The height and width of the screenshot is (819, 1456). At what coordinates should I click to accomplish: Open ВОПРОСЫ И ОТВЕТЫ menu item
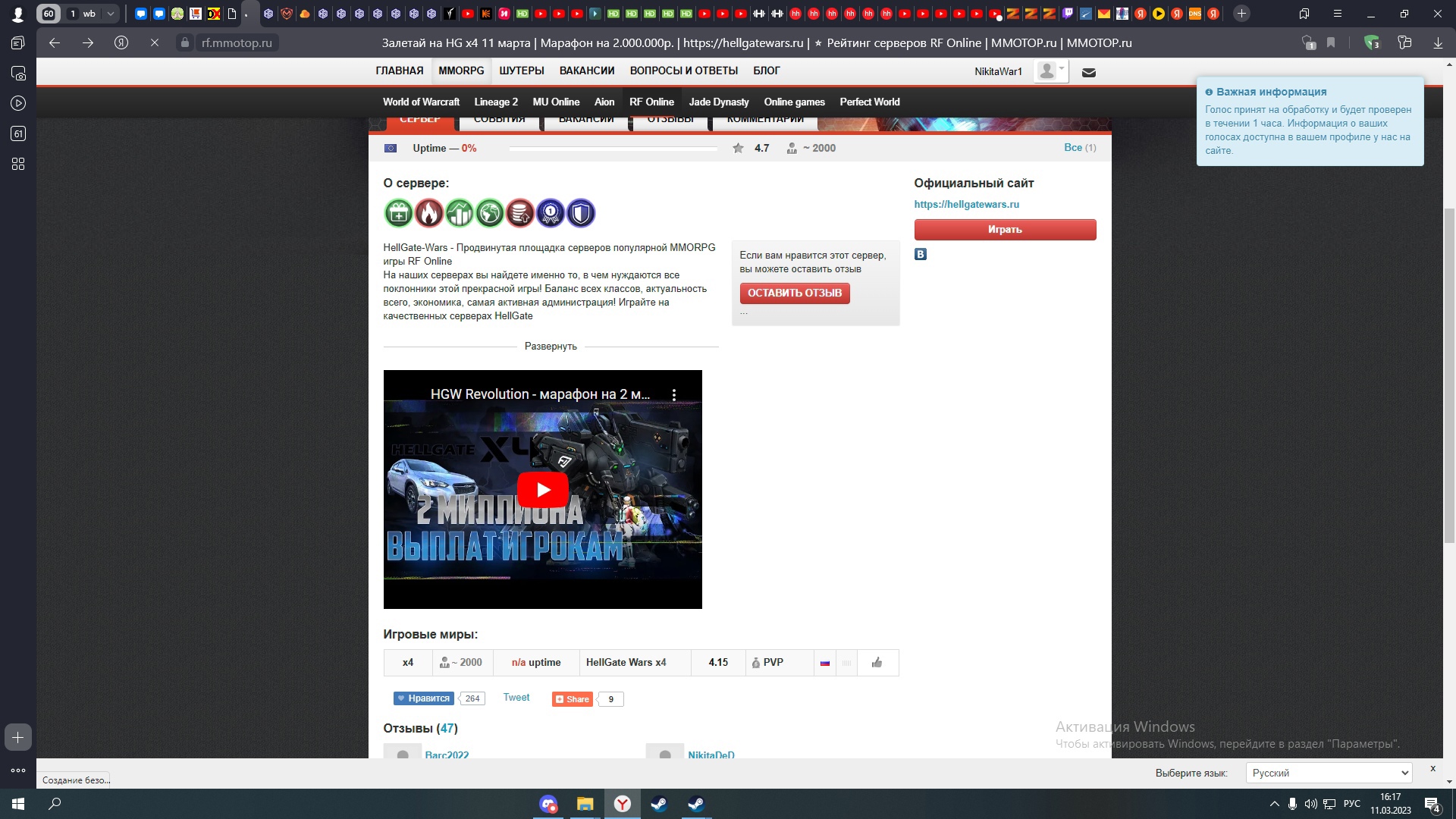pyautogui.click(x=684, y=71)
